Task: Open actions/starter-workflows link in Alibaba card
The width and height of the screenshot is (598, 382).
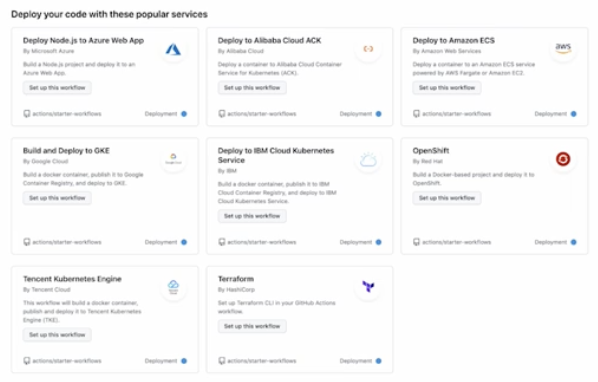Action: [x=262, y=114]
